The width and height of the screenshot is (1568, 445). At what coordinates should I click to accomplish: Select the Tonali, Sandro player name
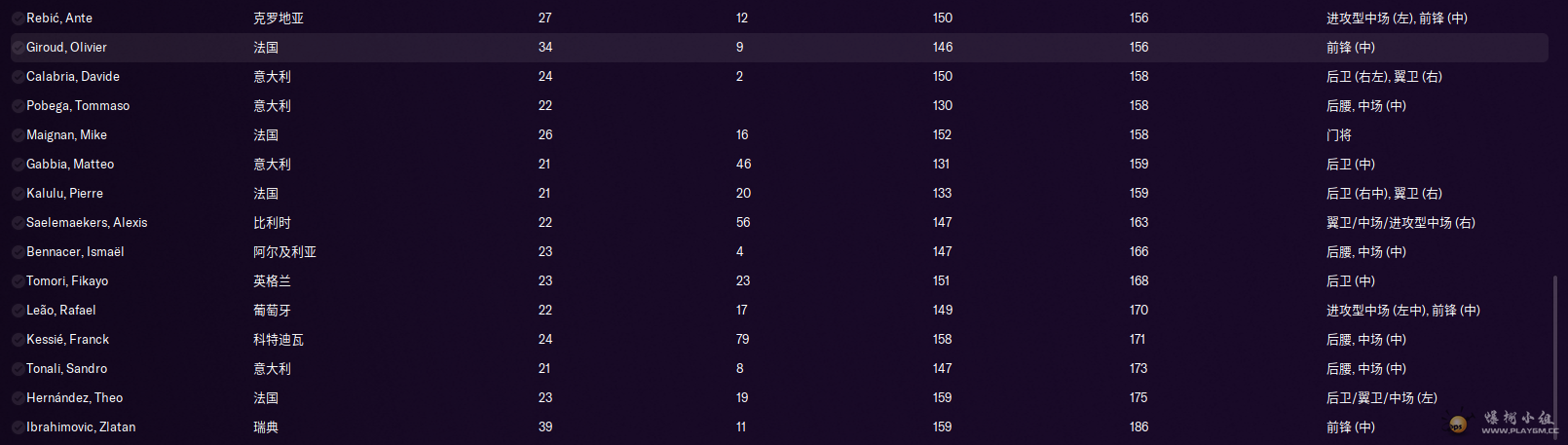click(x=67, y=369)
